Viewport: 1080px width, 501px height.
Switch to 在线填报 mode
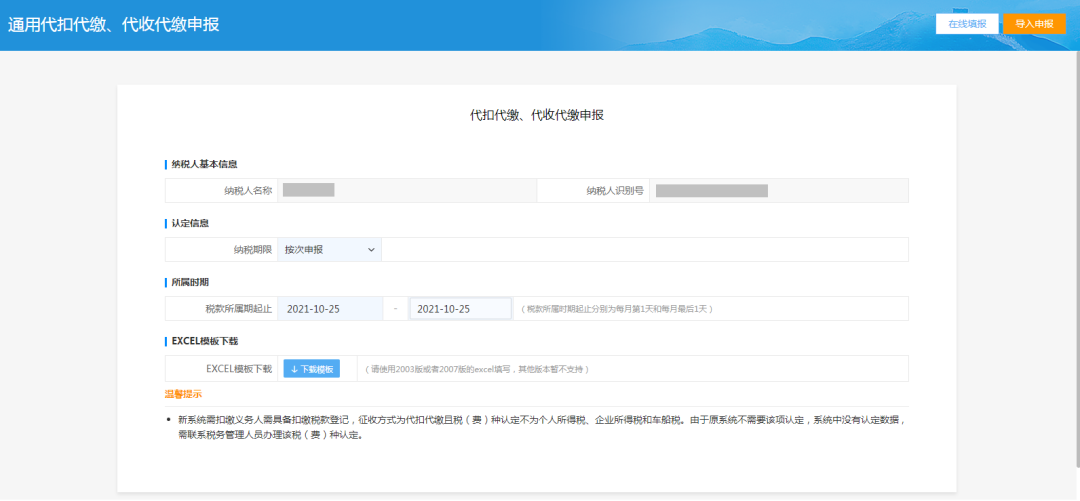point(967,23)
